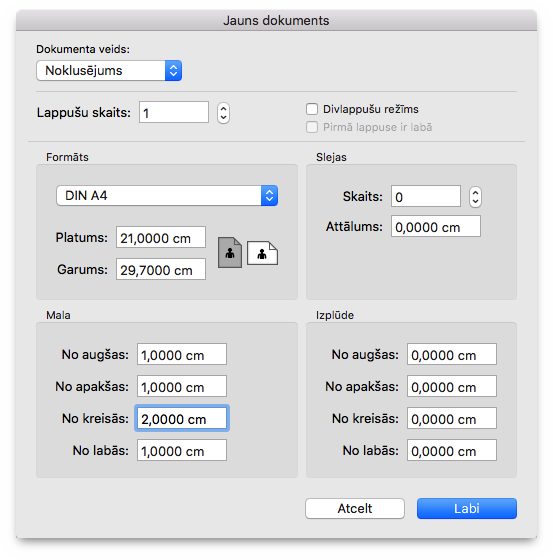This screenshot has width=553, height=560.
Task: Focus the Platums width field
Action: coord(161,237)
